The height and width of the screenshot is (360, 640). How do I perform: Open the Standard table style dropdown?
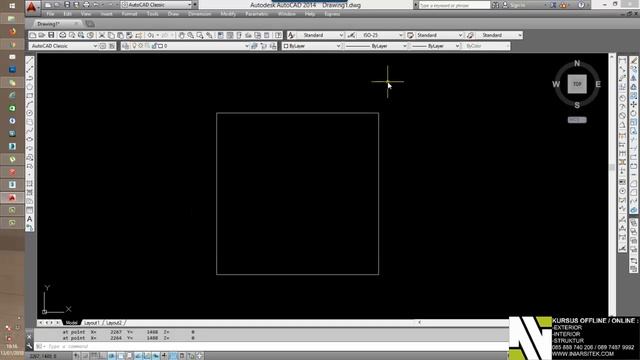tap(439, 36)
